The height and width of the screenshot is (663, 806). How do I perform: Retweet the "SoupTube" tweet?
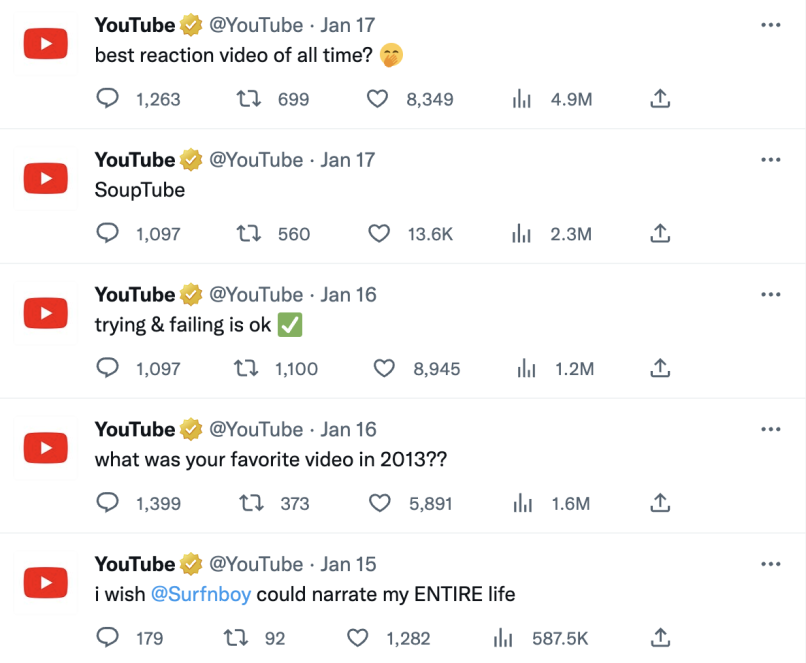[x=247, y=234]
